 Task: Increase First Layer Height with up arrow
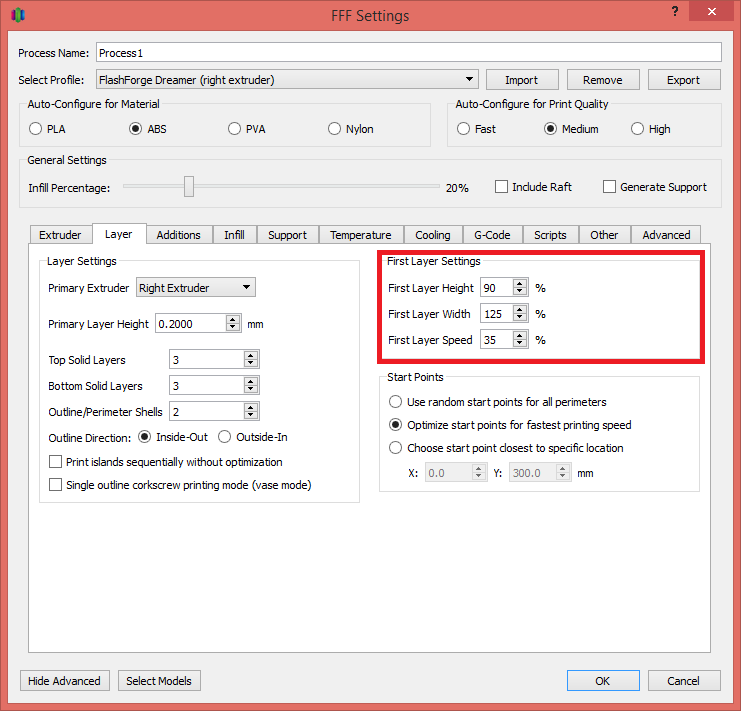520,283
